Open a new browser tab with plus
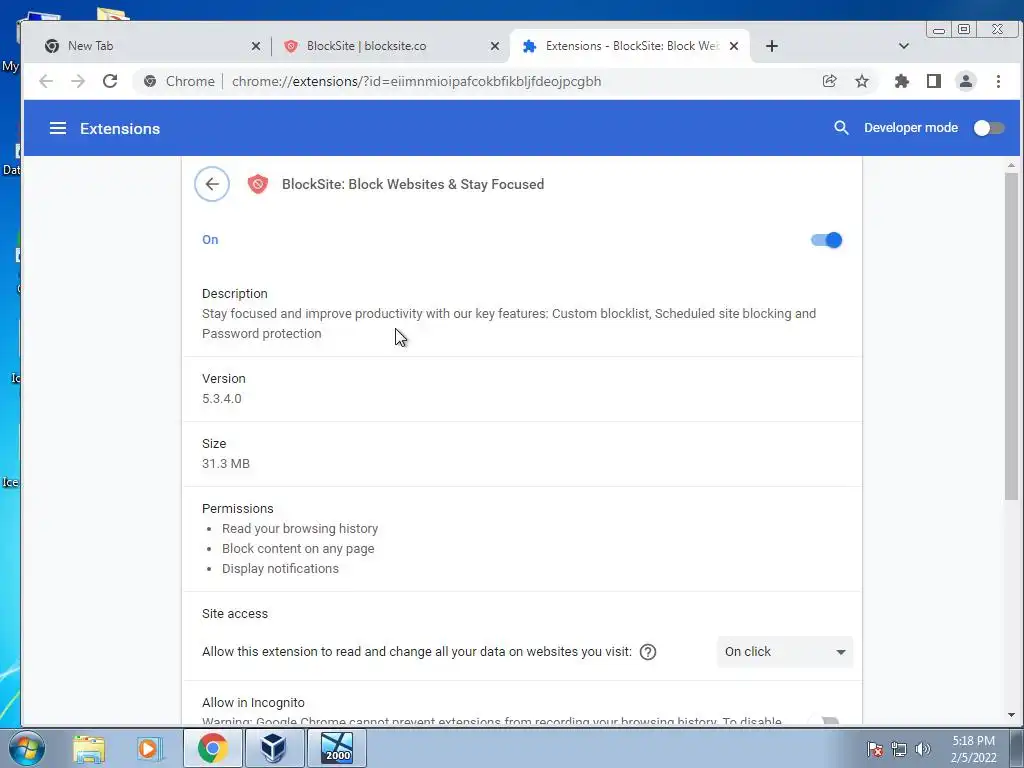 (x=772, y=46)
